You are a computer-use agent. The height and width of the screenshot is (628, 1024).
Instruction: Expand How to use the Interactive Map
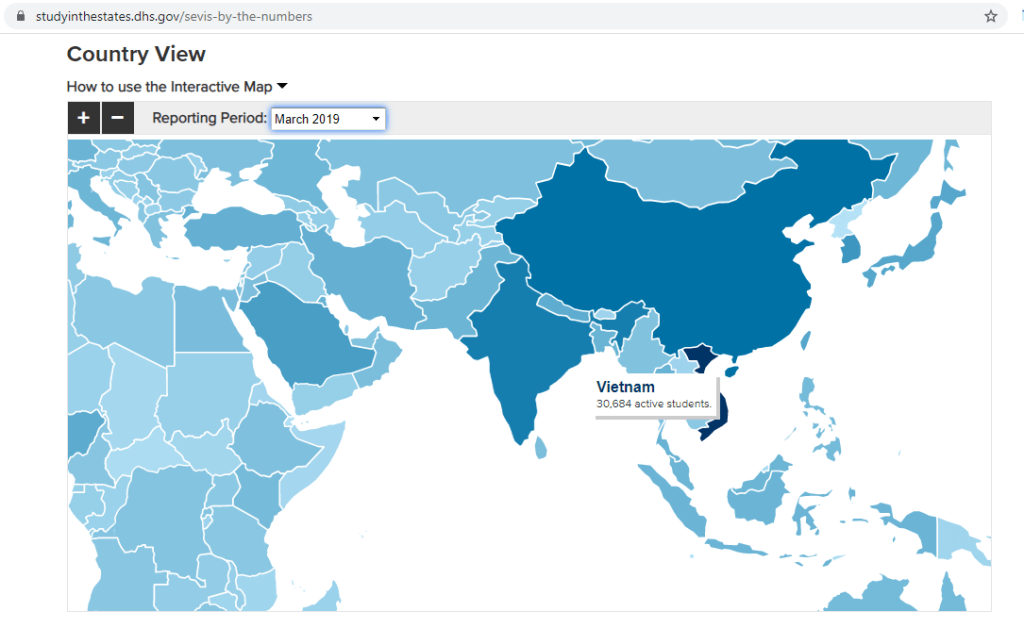point(176,87)
